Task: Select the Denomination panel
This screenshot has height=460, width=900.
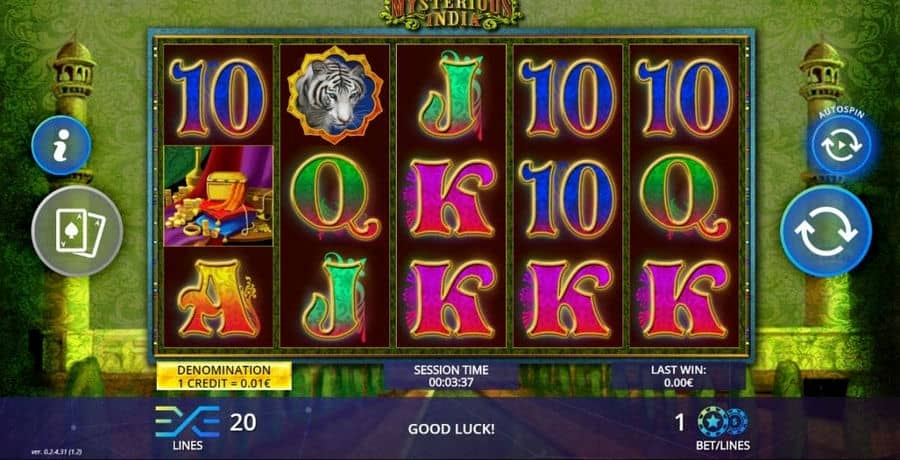Action: 224,376
